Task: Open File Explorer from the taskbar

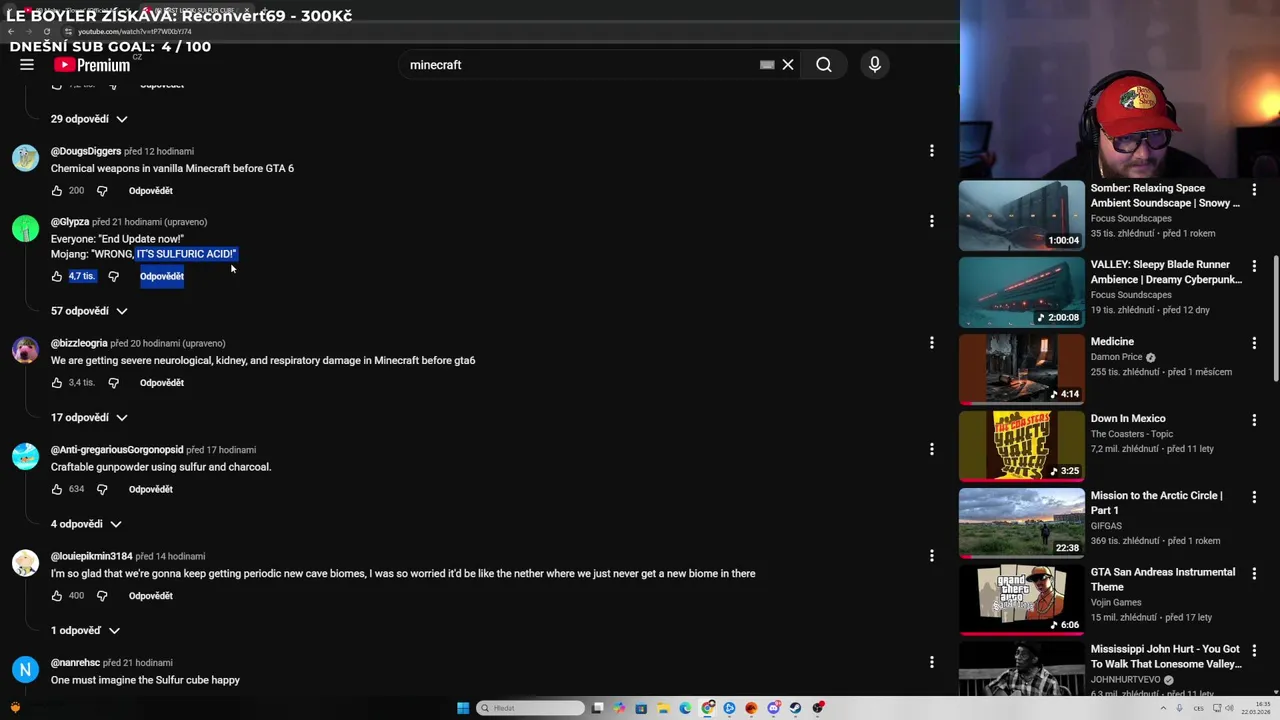Action: (x=663, y=708)
